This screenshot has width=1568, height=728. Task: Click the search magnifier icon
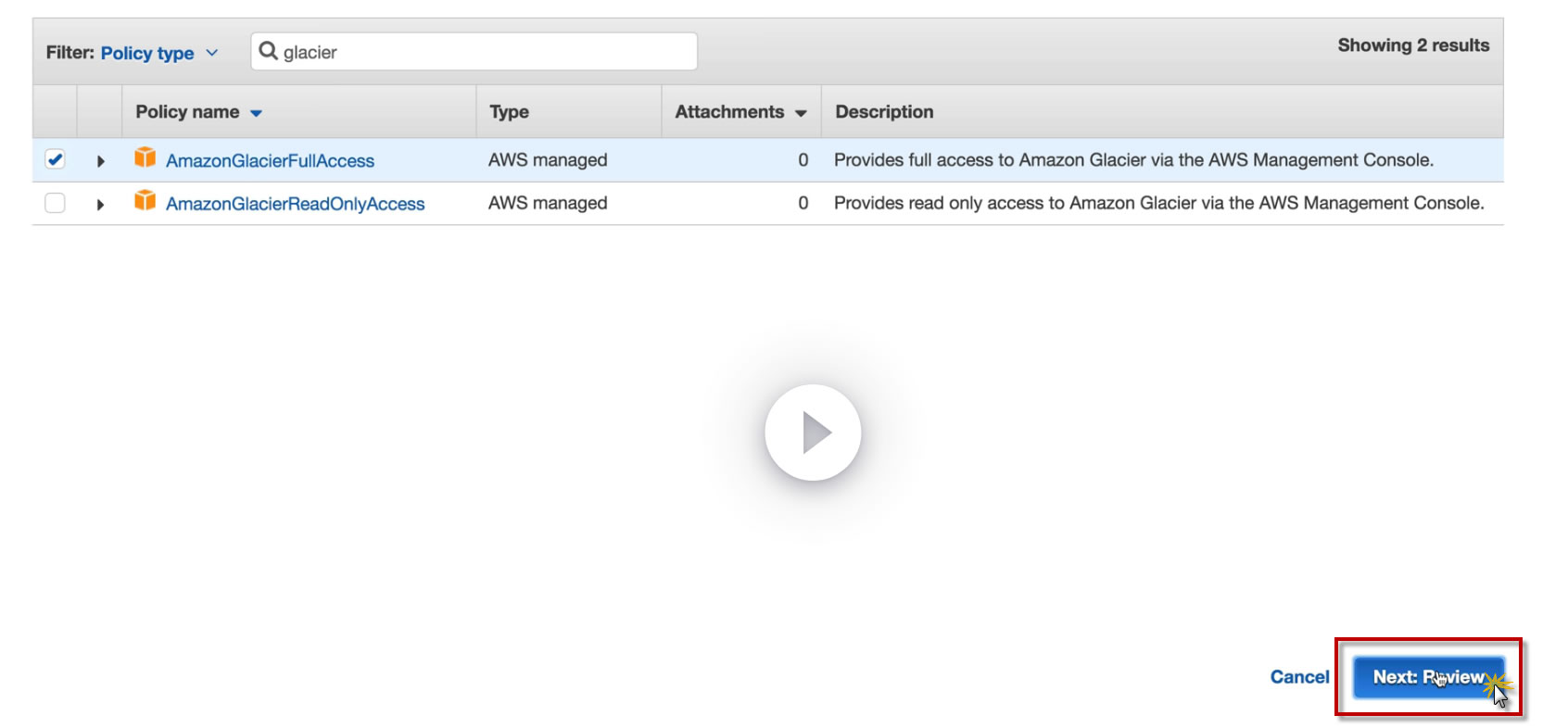(x=268, y=51)
